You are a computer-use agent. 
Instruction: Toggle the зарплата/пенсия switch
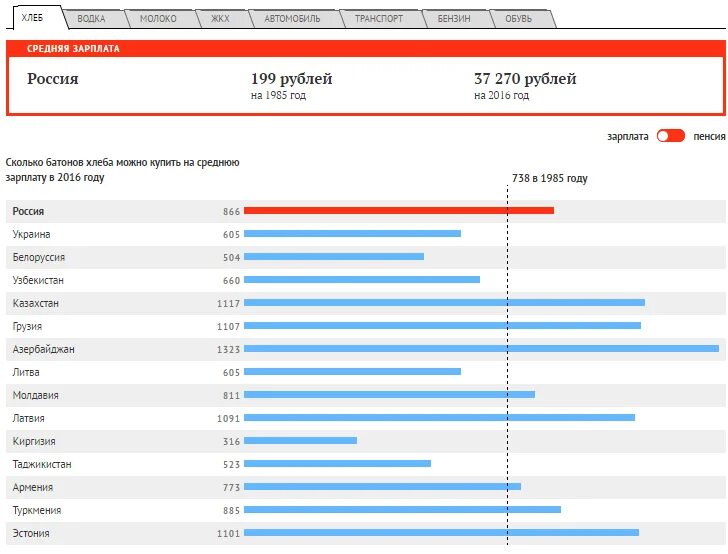(670, 136)
